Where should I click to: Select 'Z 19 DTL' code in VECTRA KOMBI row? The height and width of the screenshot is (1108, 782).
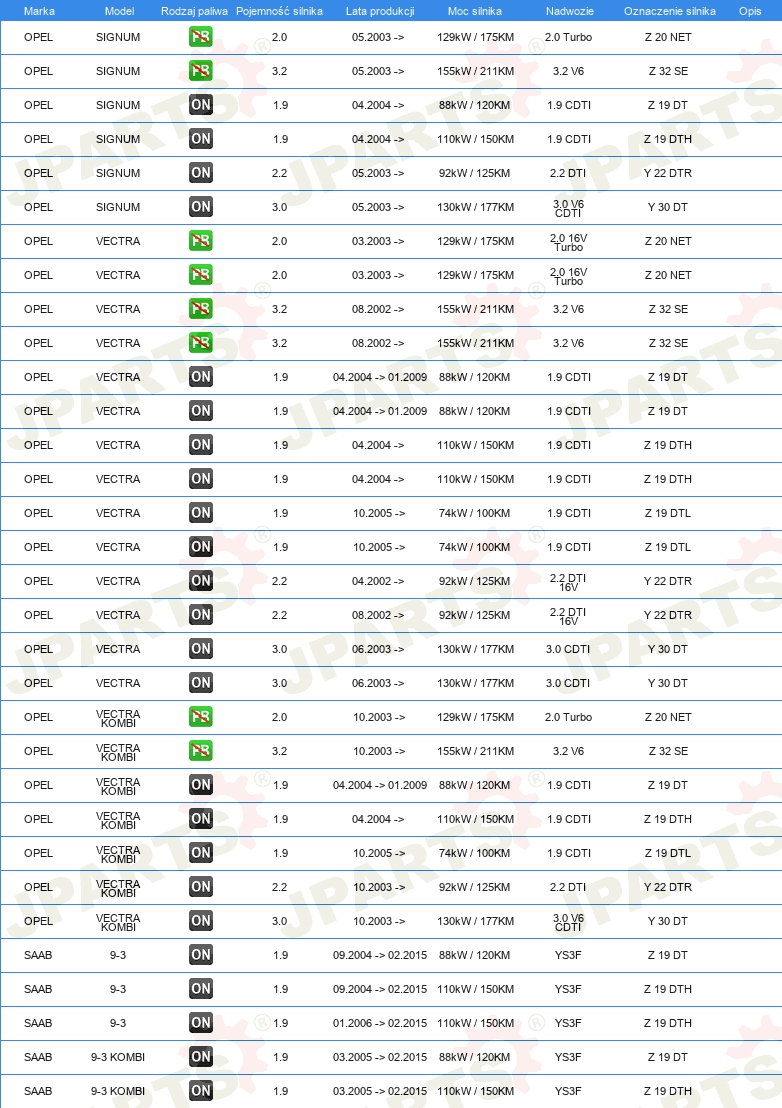(668, 852)
